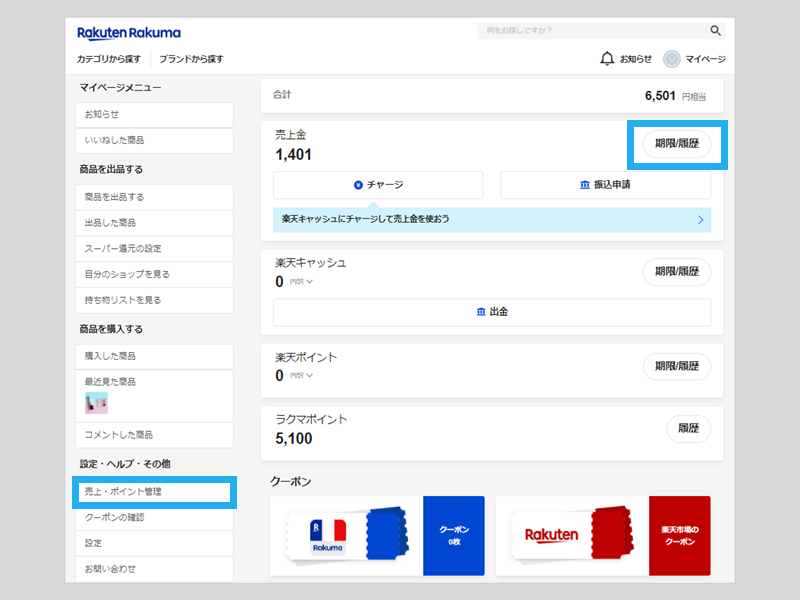Image resolution: width=800 pixels, height=600 pixels.
Task: Click the arrow on the 楽天キャッシュ charge banner
Action: pyautogui.click(x=701, y=219)
